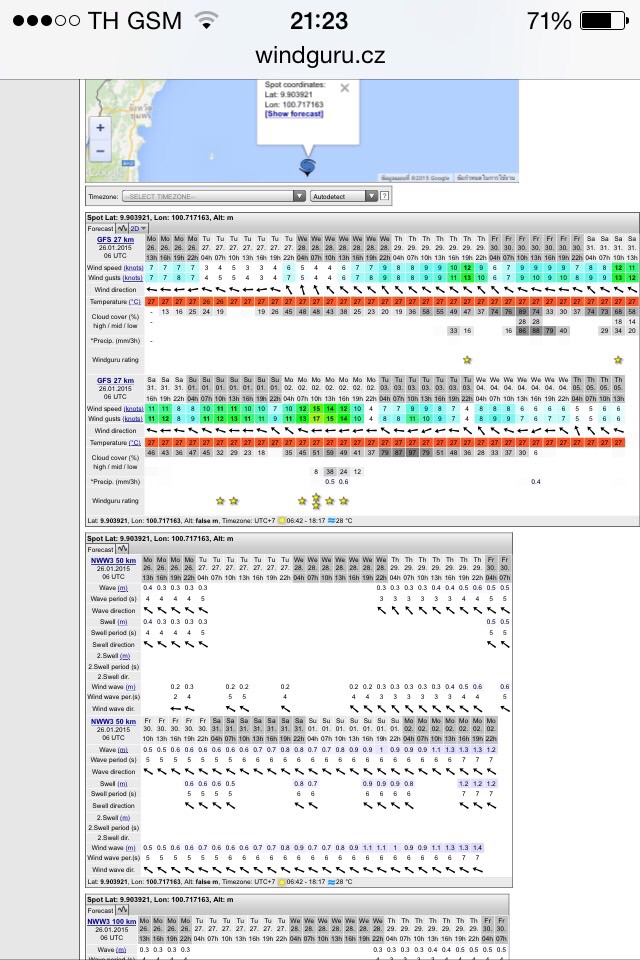Tap the battery icon in status bar
Viewport: 640px width, 960px height.
coord(604,21)
